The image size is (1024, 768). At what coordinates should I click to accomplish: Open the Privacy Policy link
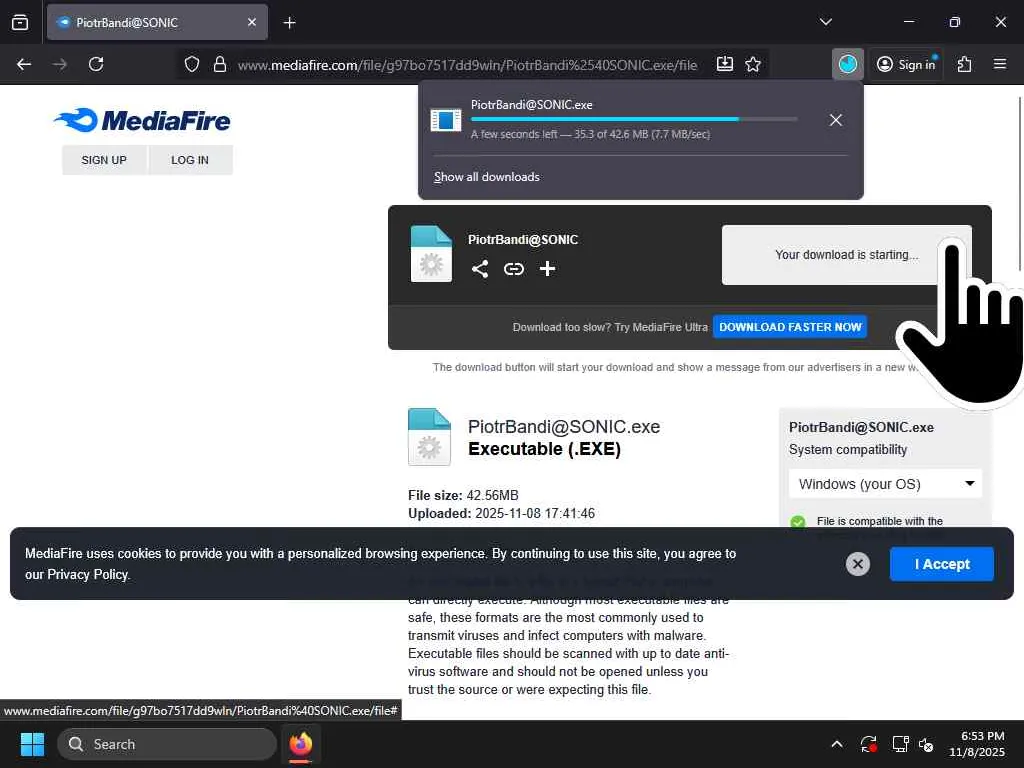88,575
